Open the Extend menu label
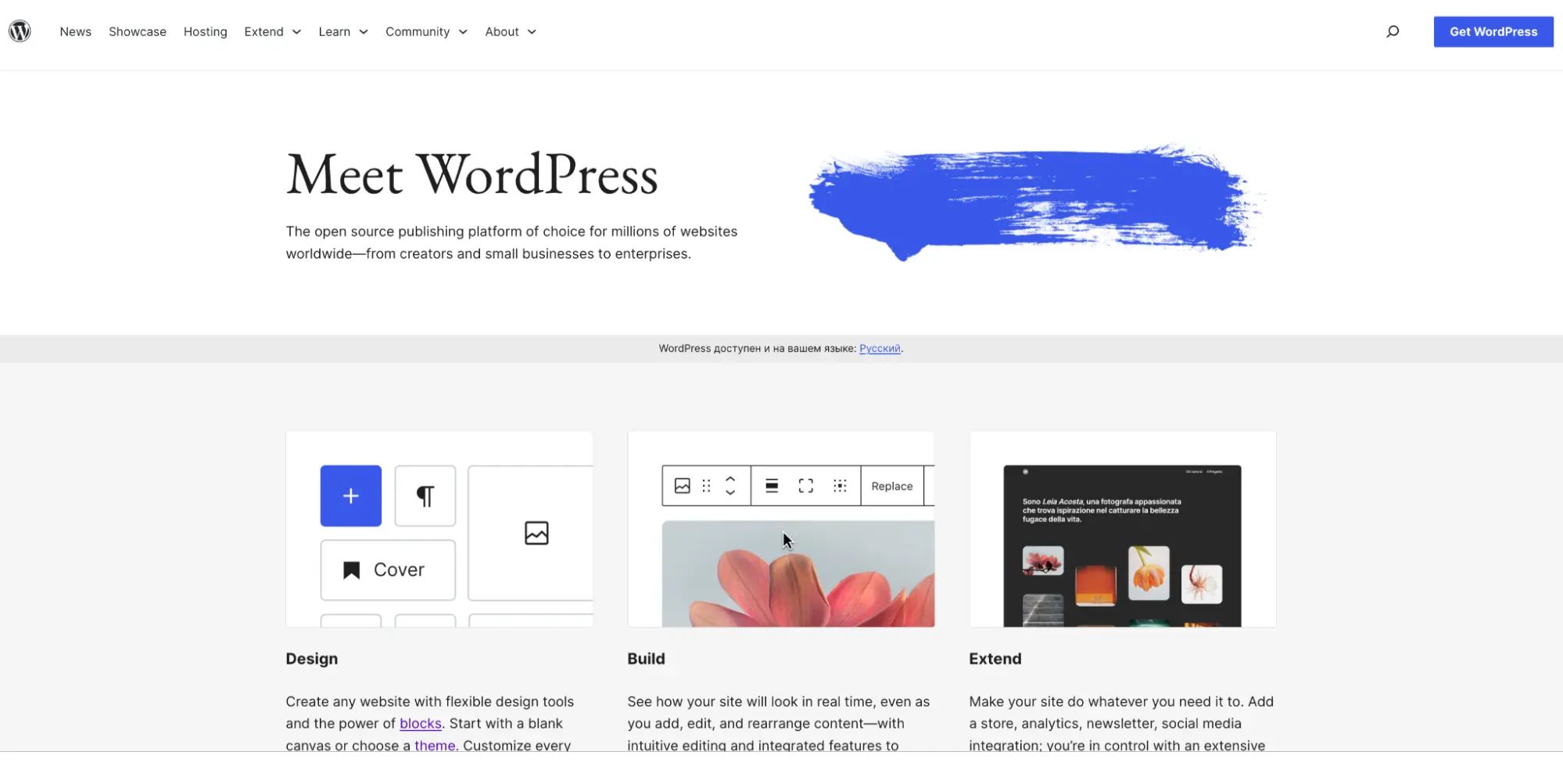The width and height of the screenshot is (1563, 784). click(263, 31)
